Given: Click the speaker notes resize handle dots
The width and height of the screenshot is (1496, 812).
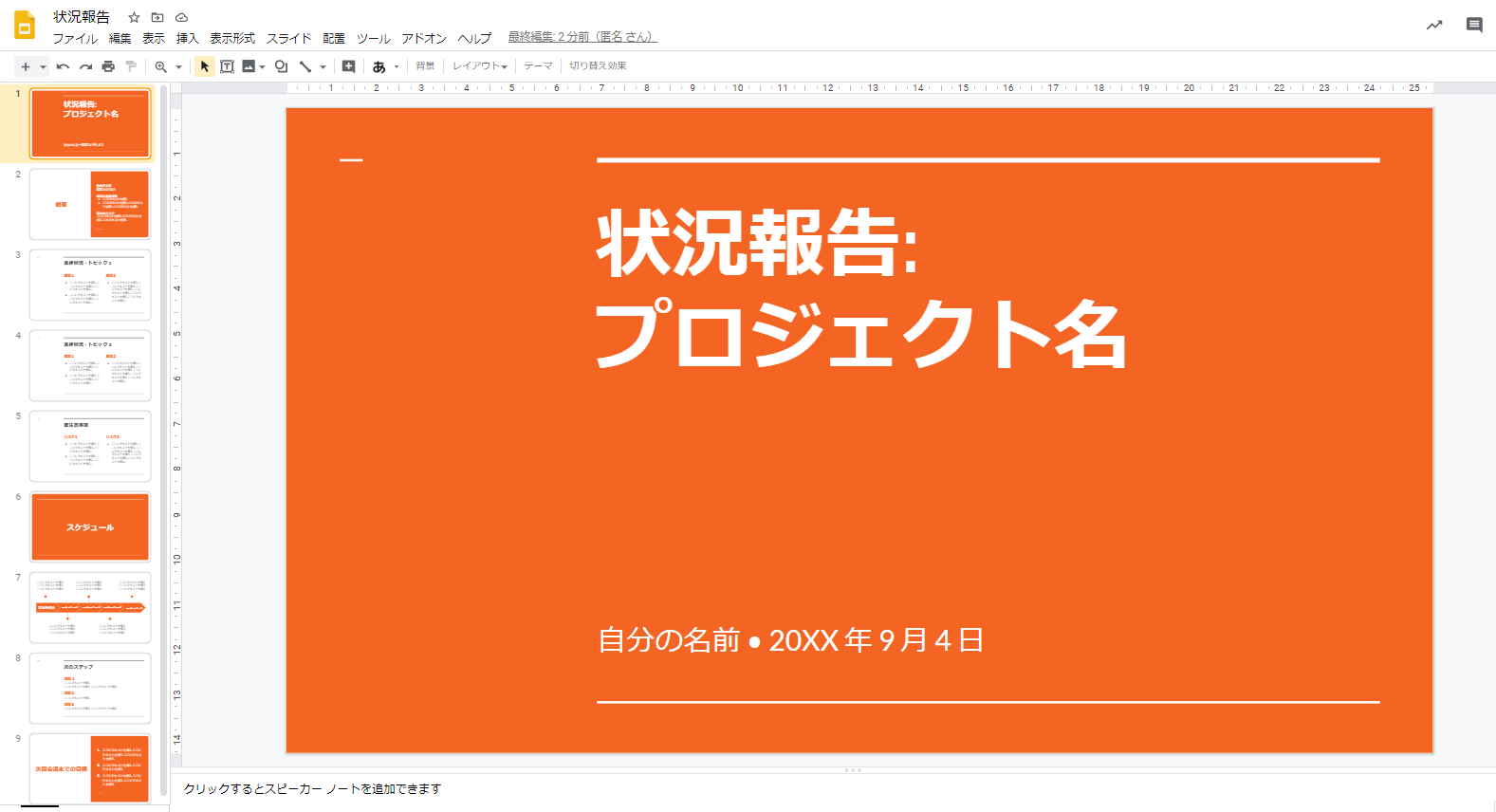Looking at the screenshot, I should (853, 770).
